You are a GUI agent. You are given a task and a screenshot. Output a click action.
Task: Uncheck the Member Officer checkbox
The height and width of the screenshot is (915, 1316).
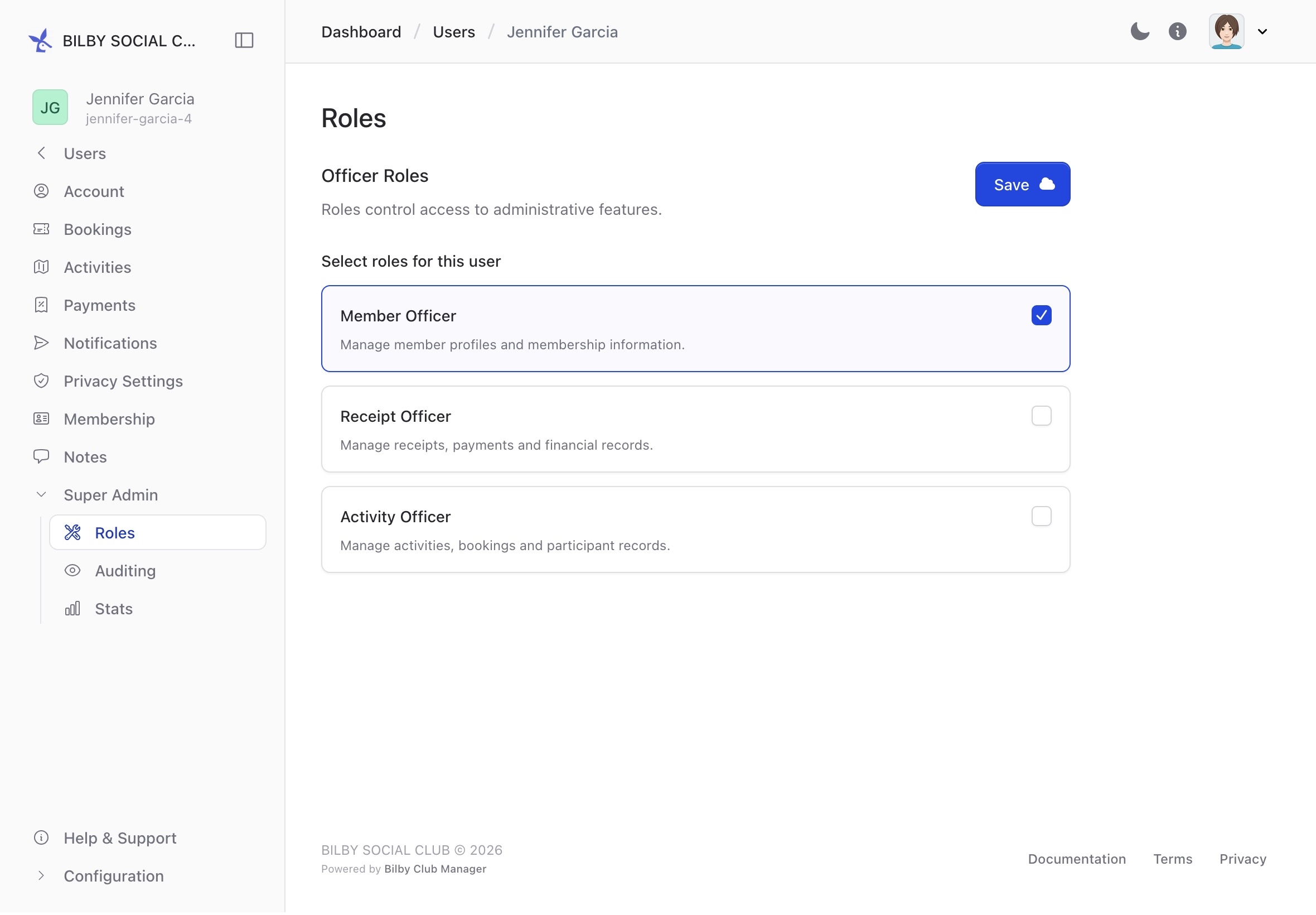1041,315
